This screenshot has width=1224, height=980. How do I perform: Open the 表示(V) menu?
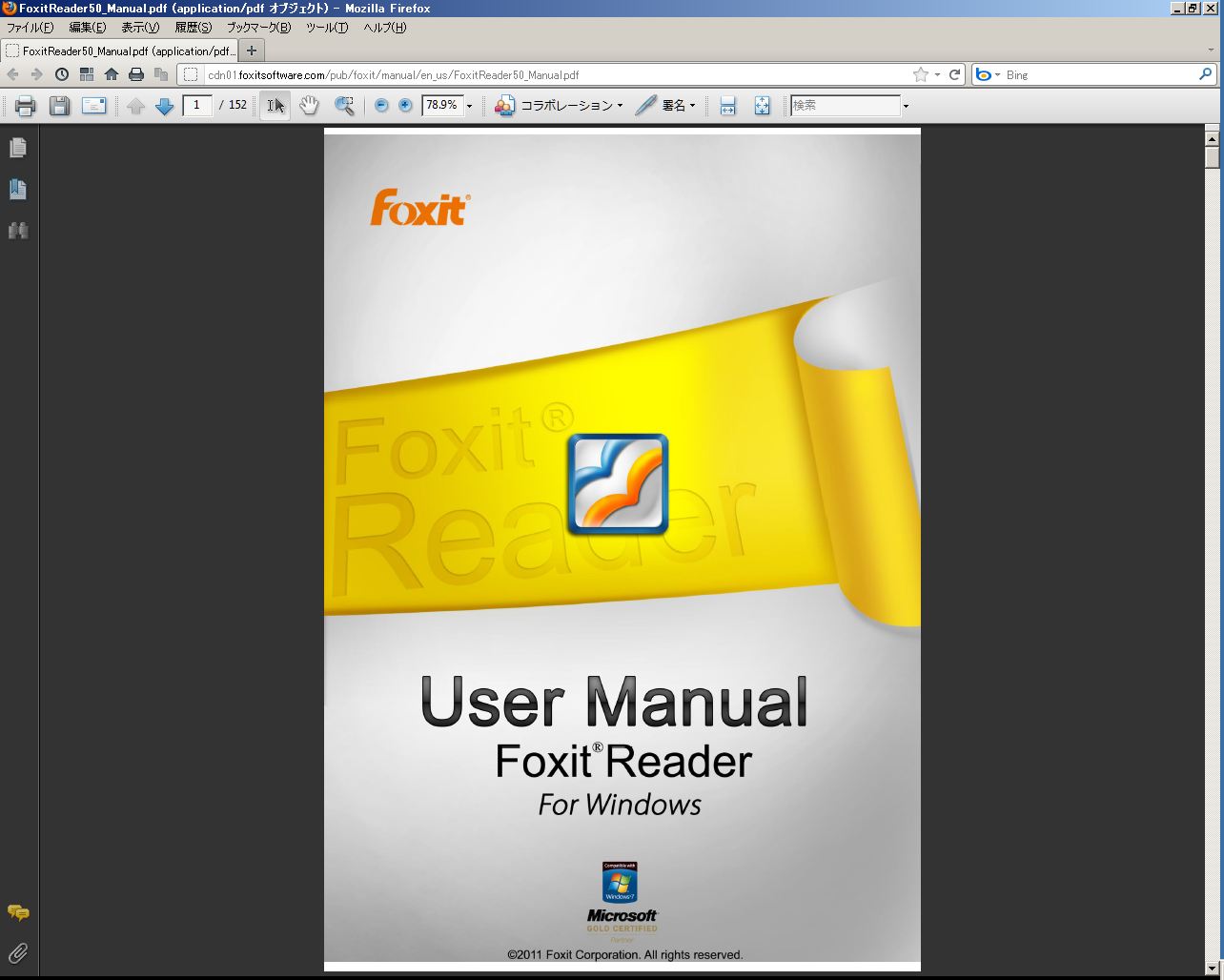(140, 28)
